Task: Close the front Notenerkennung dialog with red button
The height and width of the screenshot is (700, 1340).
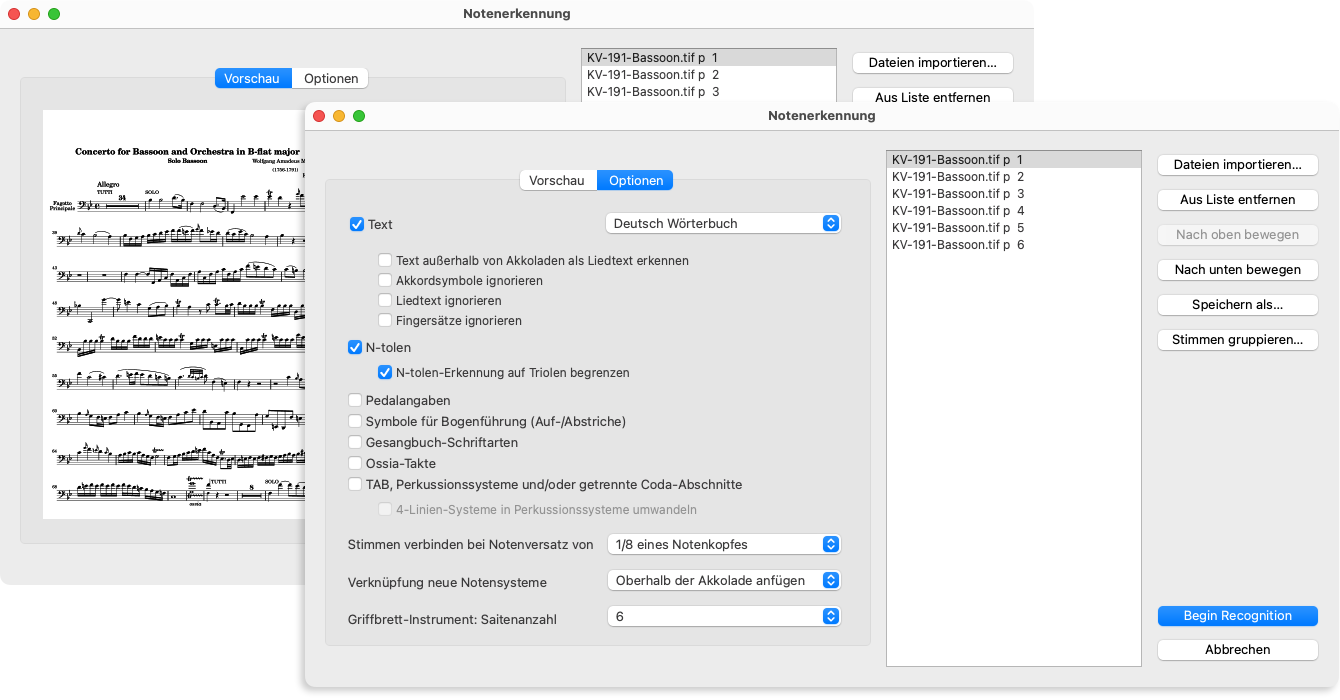Action: click(x=320, y=116)
